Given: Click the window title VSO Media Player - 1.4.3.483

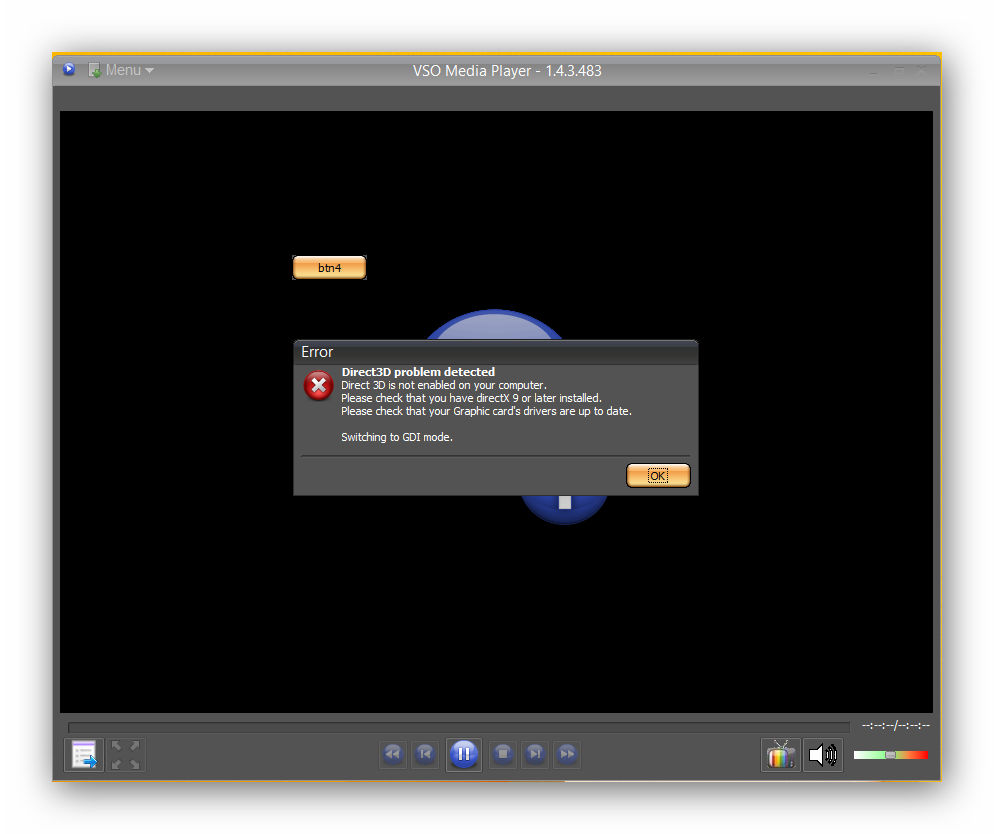Looking at the screenshot, I should point(507,70).
